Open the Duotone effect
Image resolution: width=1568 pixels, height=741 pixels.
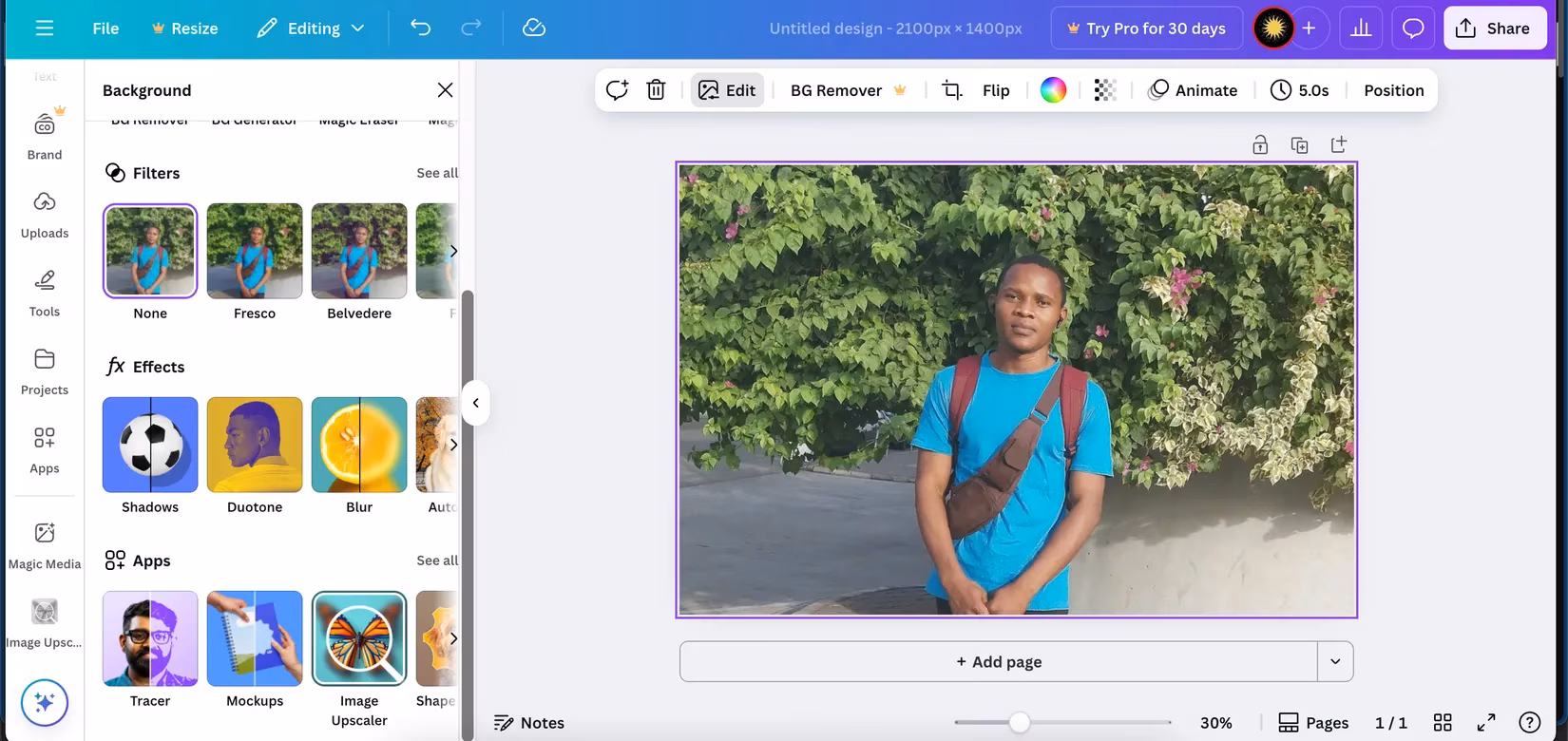click(255, 445)
